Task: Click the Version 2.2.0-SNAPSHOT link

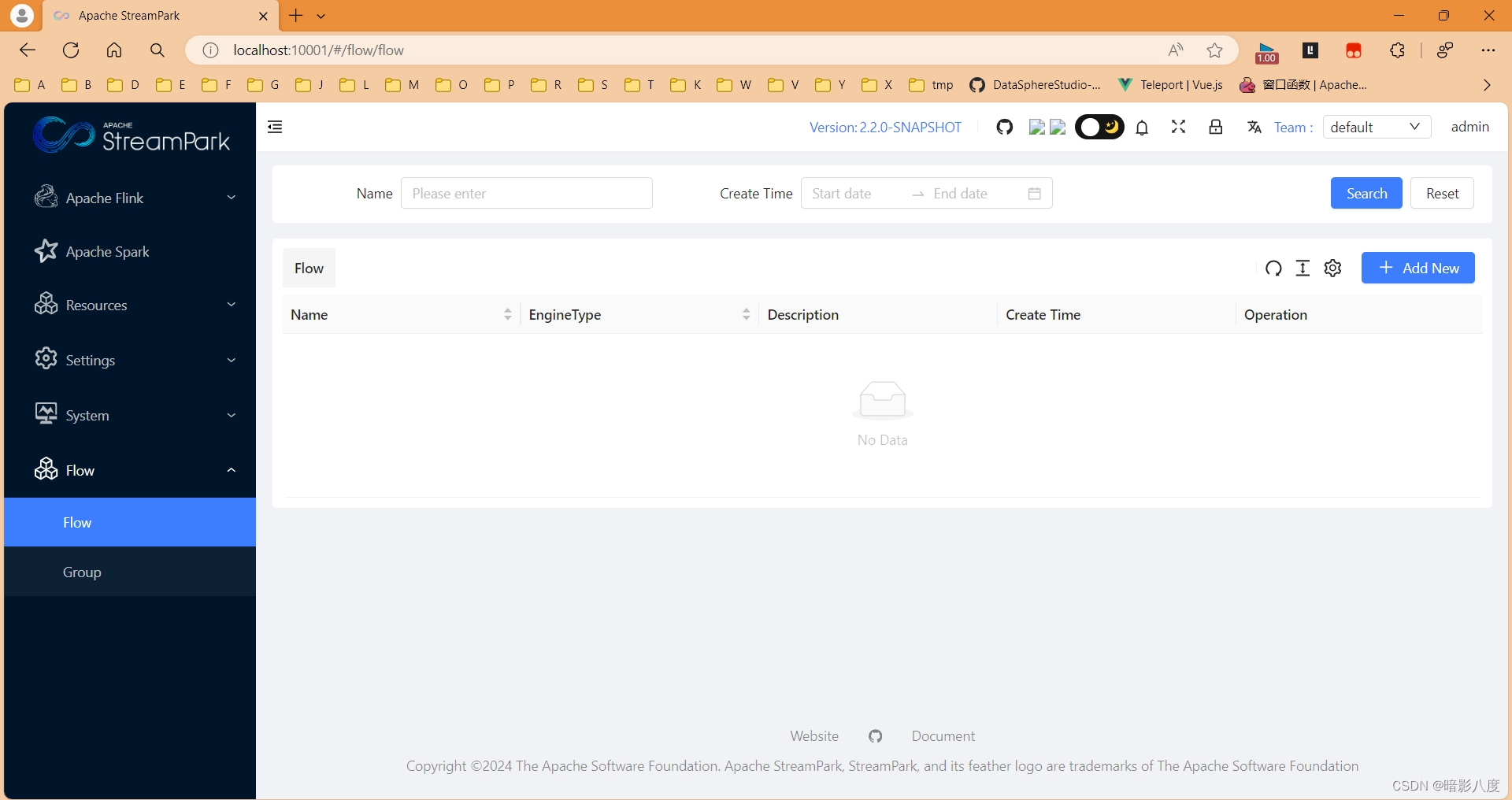Action: click(885, 128)
